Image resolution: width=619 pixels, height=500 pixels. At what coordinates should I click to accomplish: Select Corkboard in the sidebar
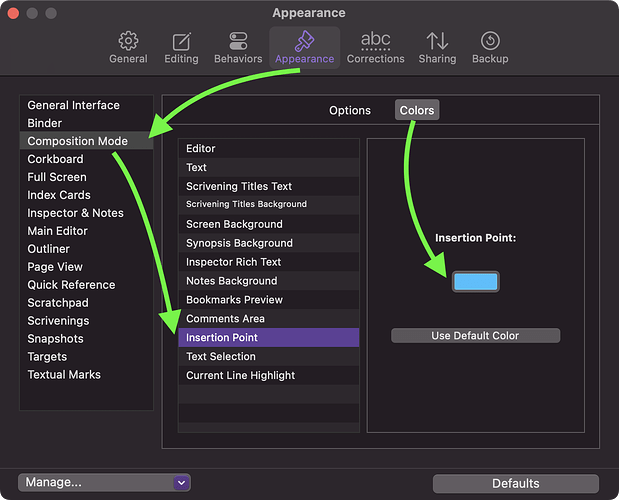[x=86, y=159]
